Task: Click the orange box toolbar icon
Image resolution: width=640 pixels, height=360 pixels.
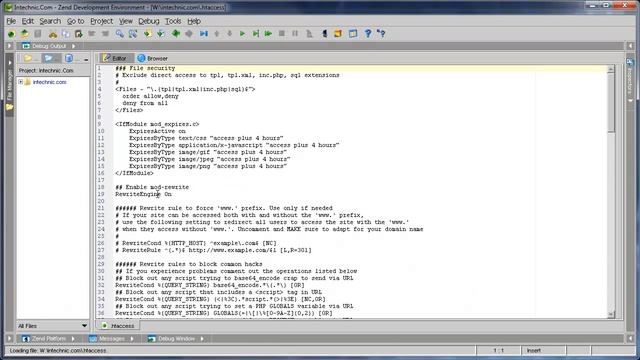Action: 338,34
